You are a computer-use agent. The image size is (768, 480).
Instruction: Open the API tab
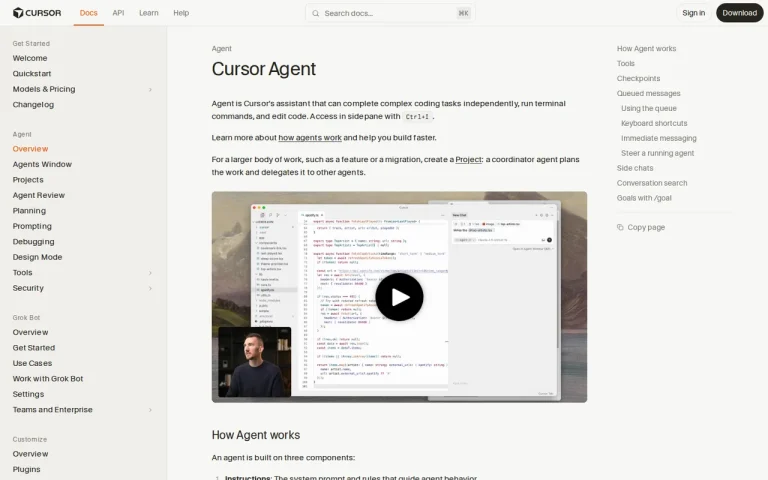pyautogui.click(x=118, y=13)
